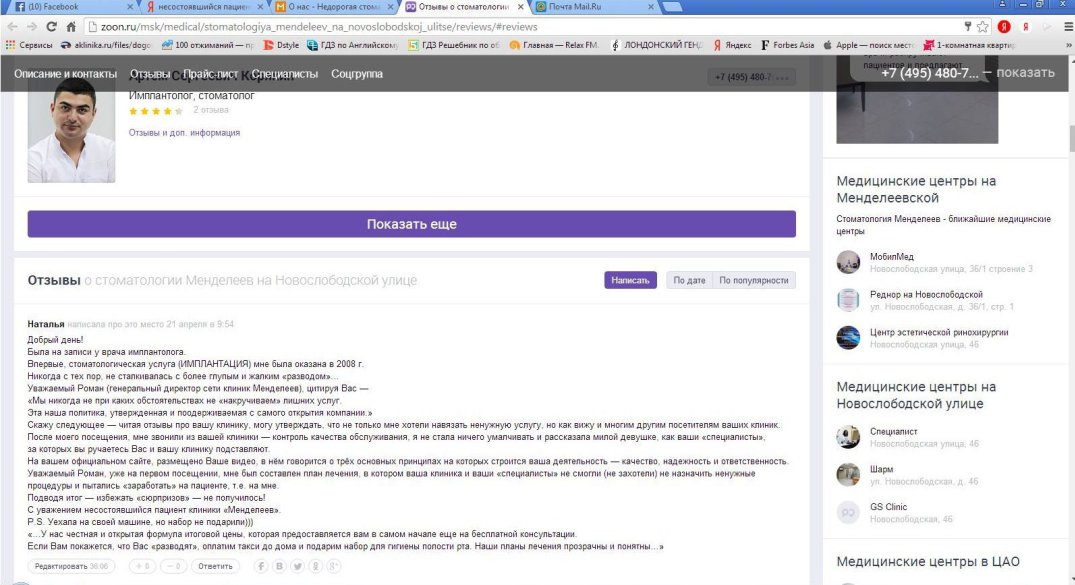Bookmark this page with the star icon
1075x585 pixels.
tap(982, 27)
